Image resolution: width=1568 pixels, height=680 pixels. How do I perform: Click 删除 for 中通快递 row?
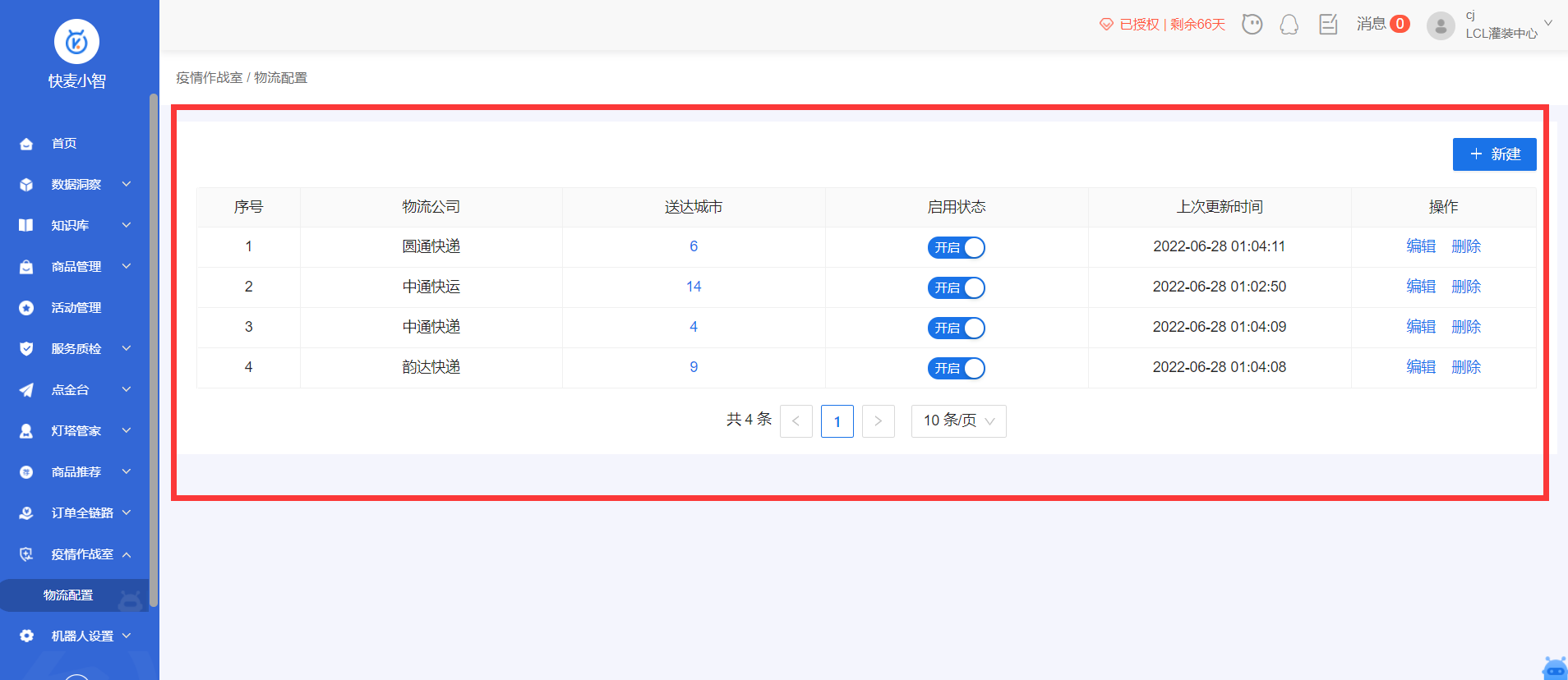coord(1466,327)
